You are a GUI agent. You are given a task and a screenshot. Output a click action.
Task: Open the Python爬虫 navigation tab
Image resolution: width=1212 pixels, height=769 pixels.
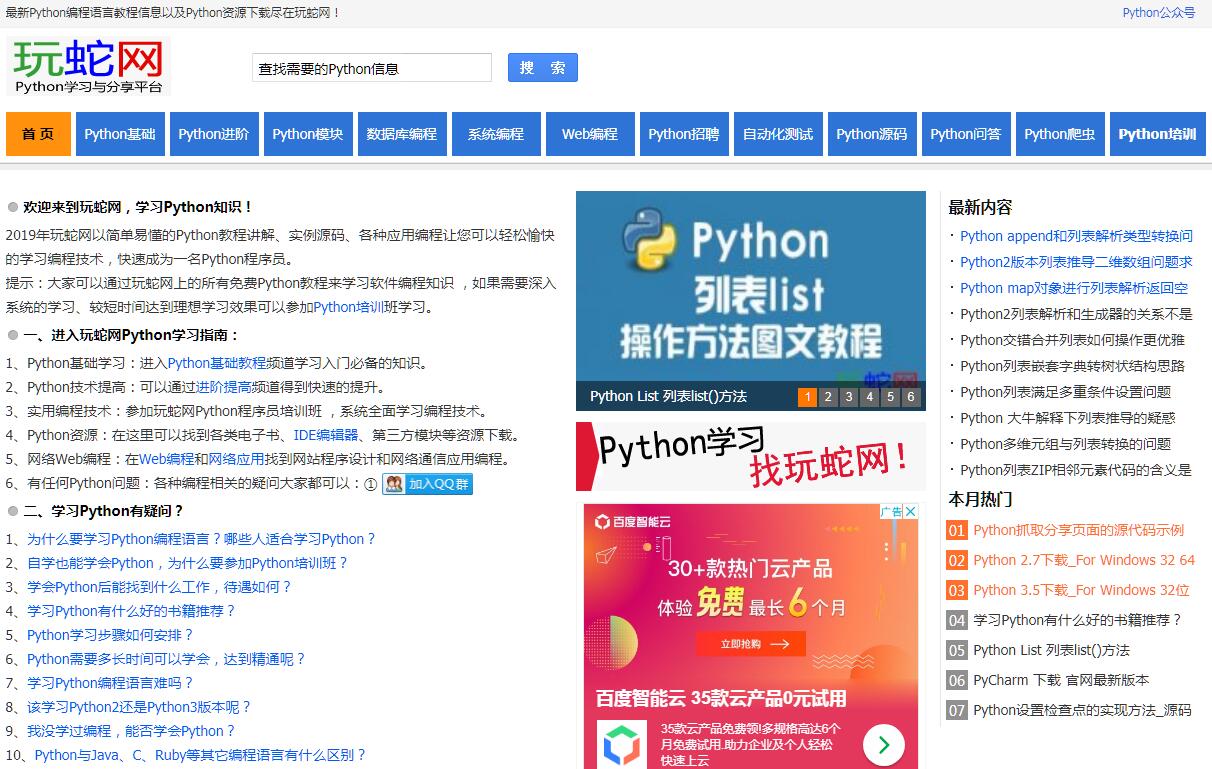tap(1059, 134)
